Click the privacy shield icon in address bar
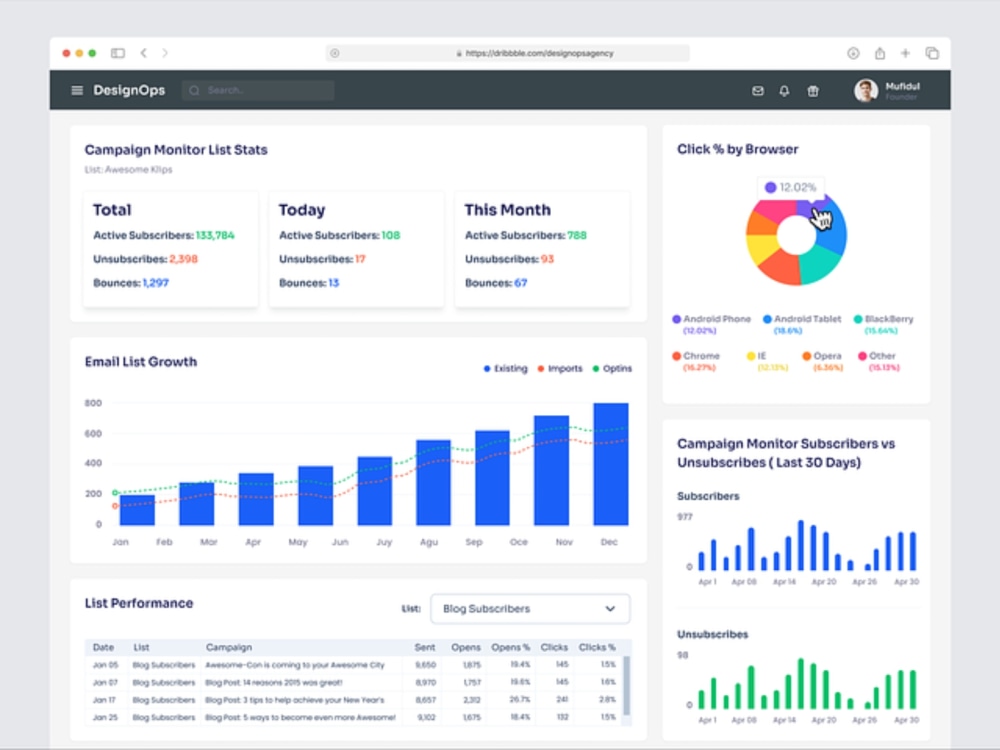This screenshot has height=750, width=1000. pos(335,53)
